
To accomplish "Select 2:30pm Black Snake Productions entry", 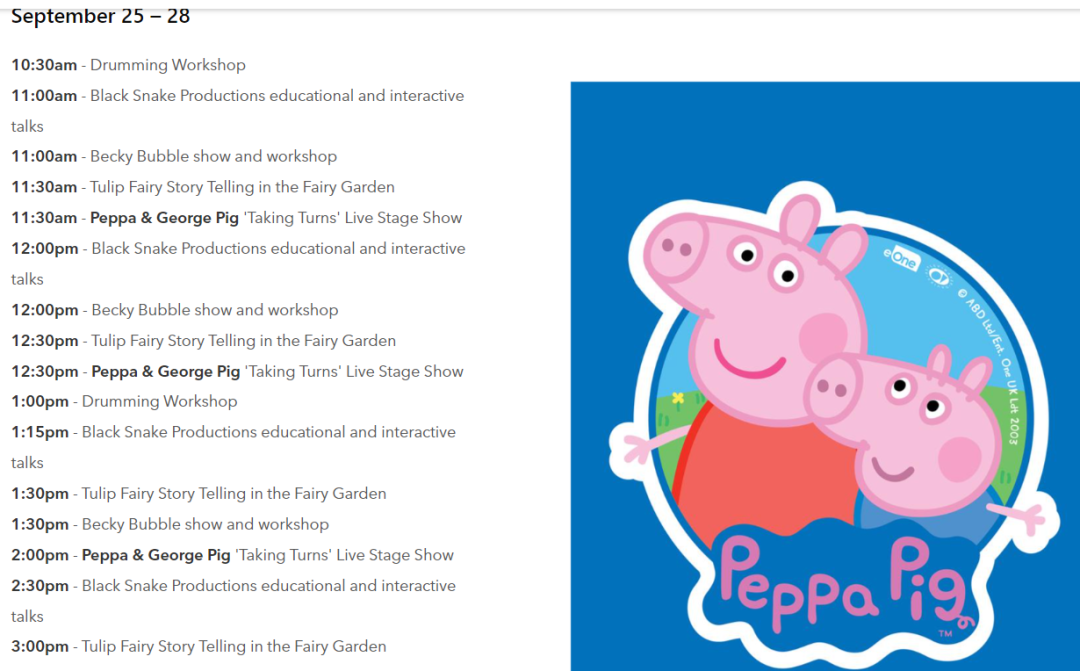I will 233,601.
